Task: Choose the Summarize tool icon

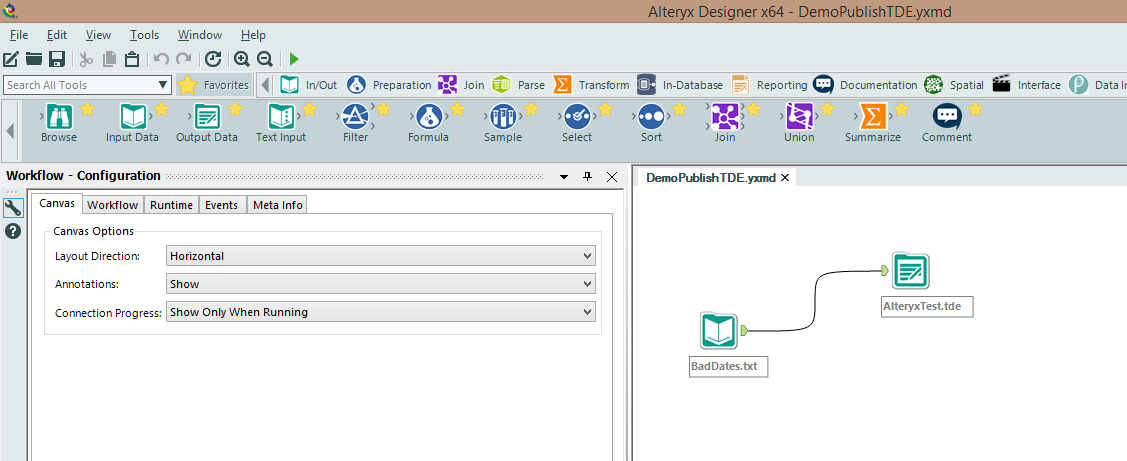Action: pos(872,117)
